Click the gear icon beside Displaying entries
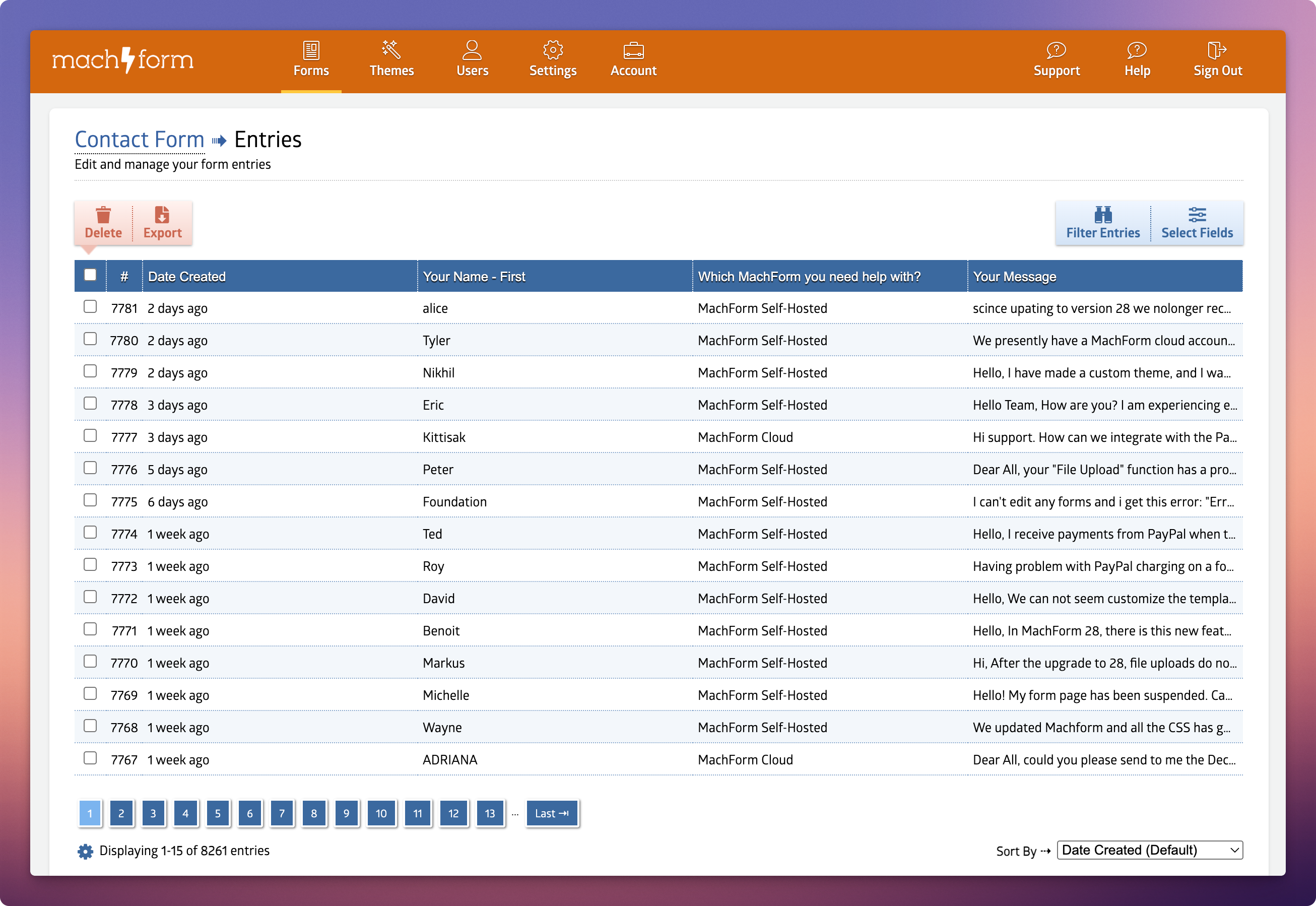The height and width of the screenshot is (906, 1316). [x=85, y=851]
